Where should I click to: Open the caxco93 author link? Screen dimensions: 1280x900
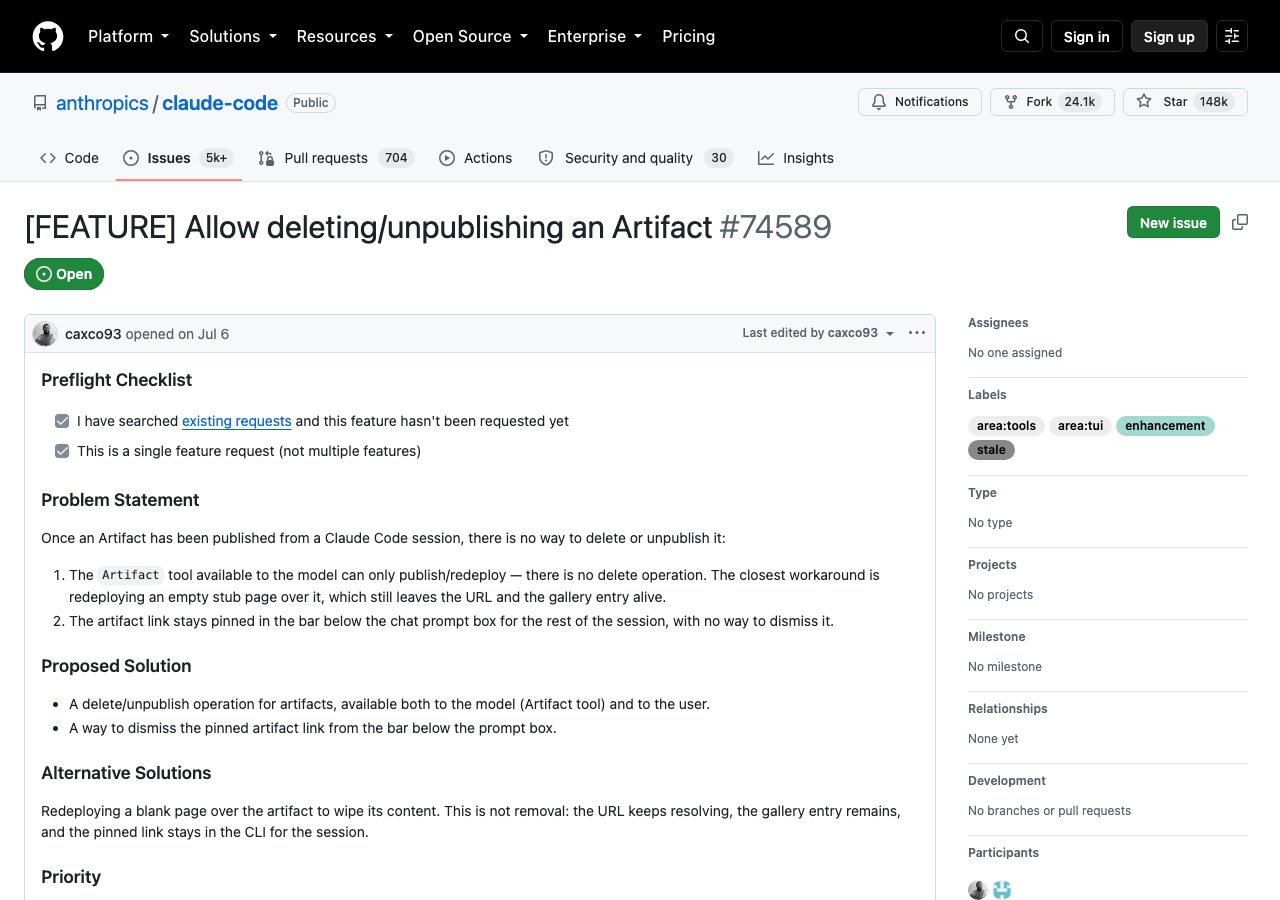click(93, 334)
